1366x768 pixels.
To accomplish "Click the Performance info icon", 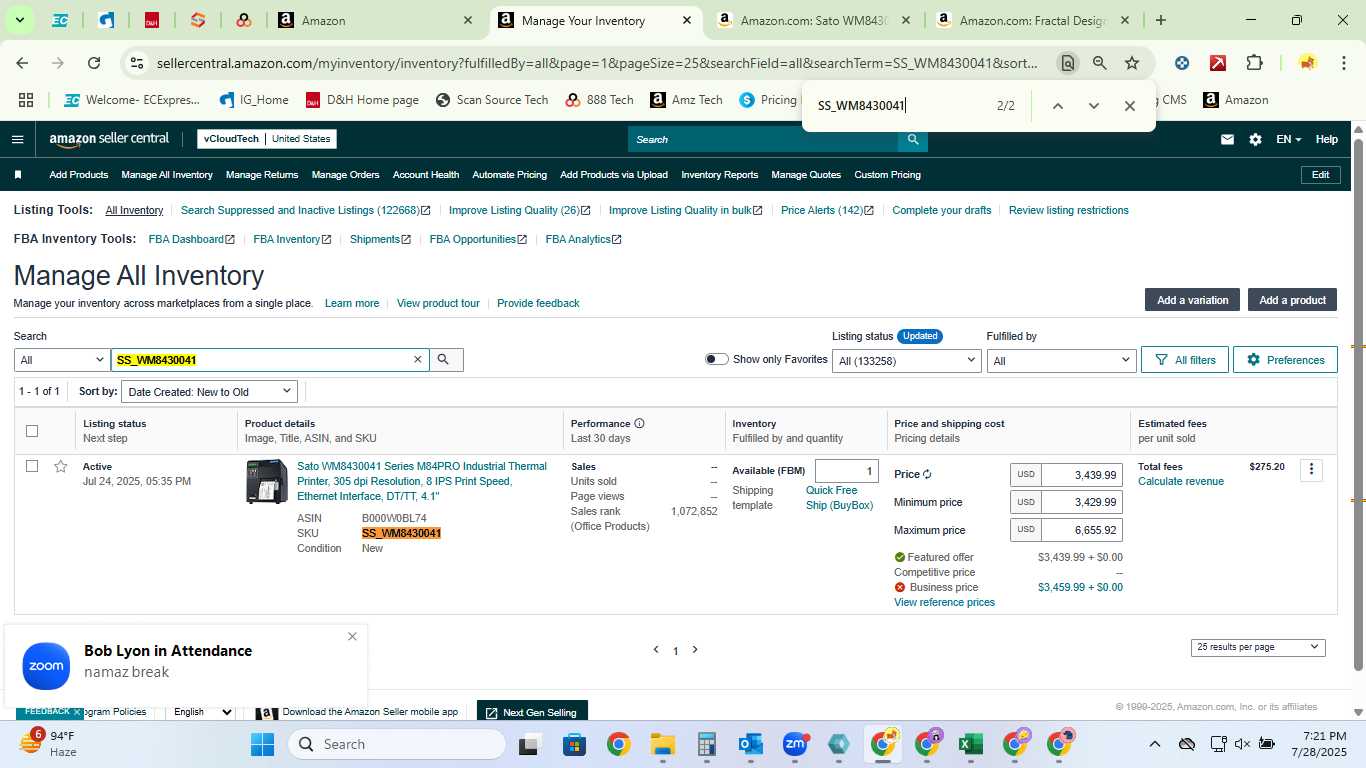I will (639, 424).
